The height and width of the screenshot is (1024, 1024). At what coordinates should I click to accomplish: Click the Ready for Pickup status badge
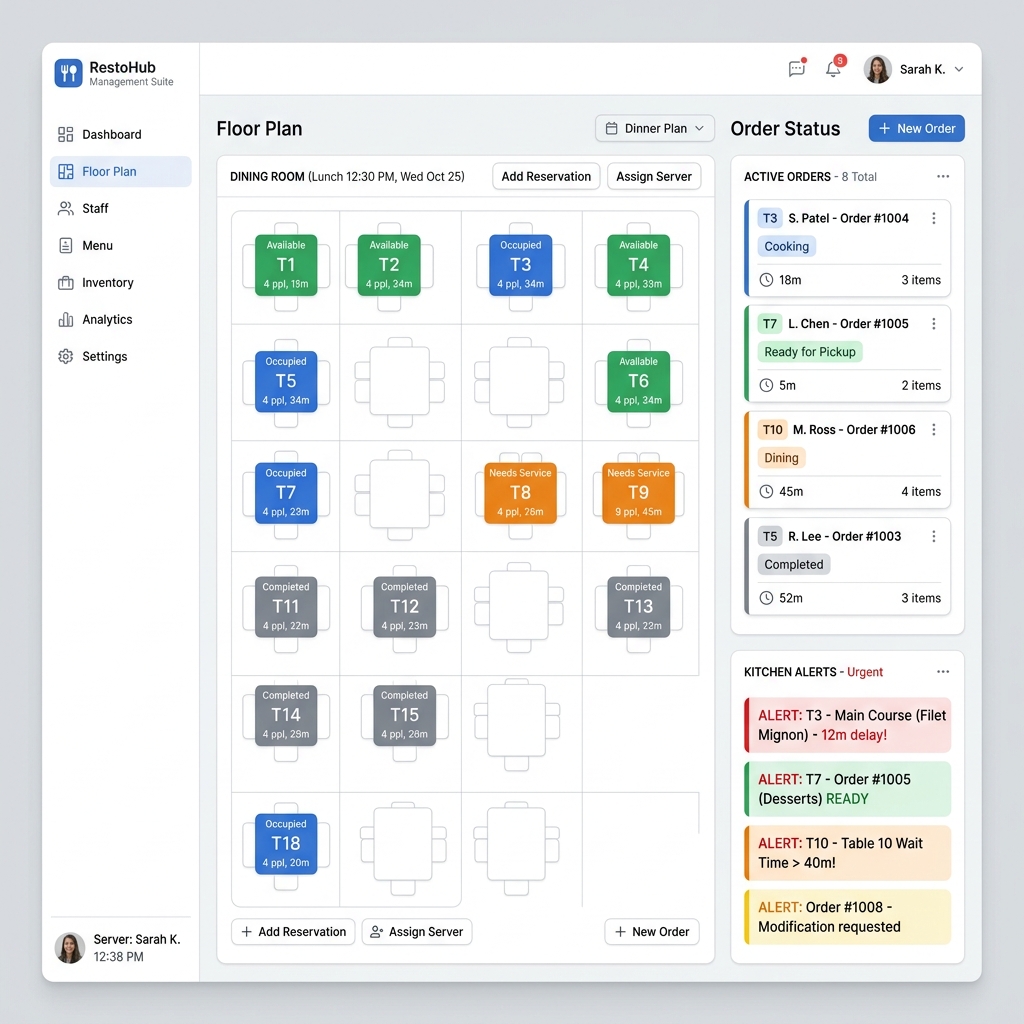810,352
